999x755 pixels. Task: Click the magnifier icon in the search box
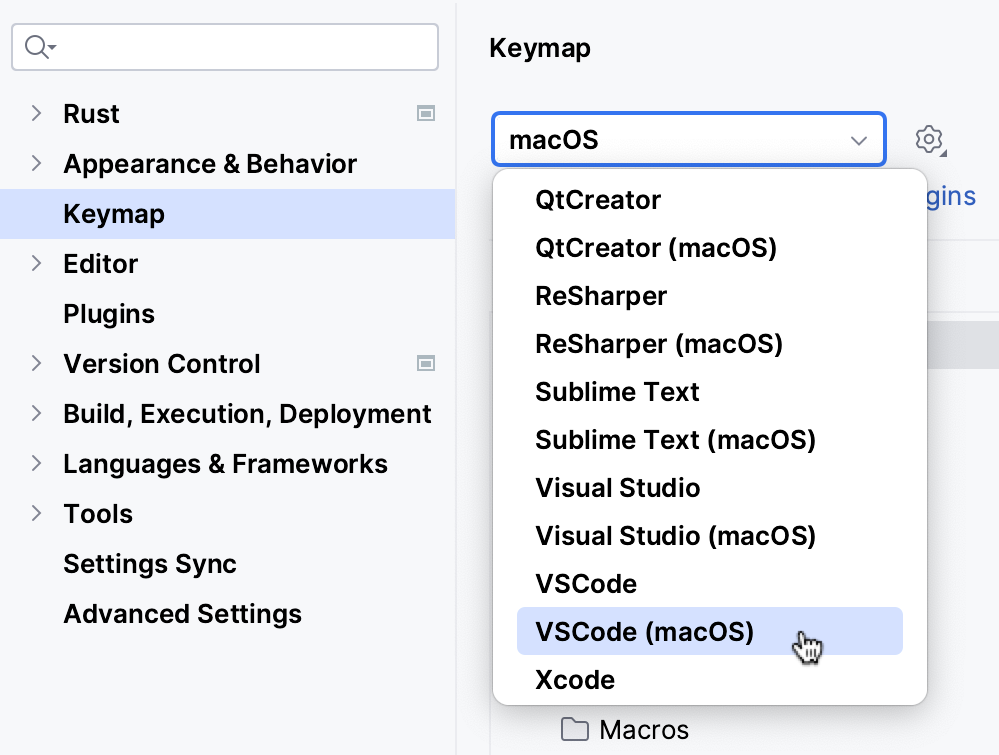[x=36, y=46]
